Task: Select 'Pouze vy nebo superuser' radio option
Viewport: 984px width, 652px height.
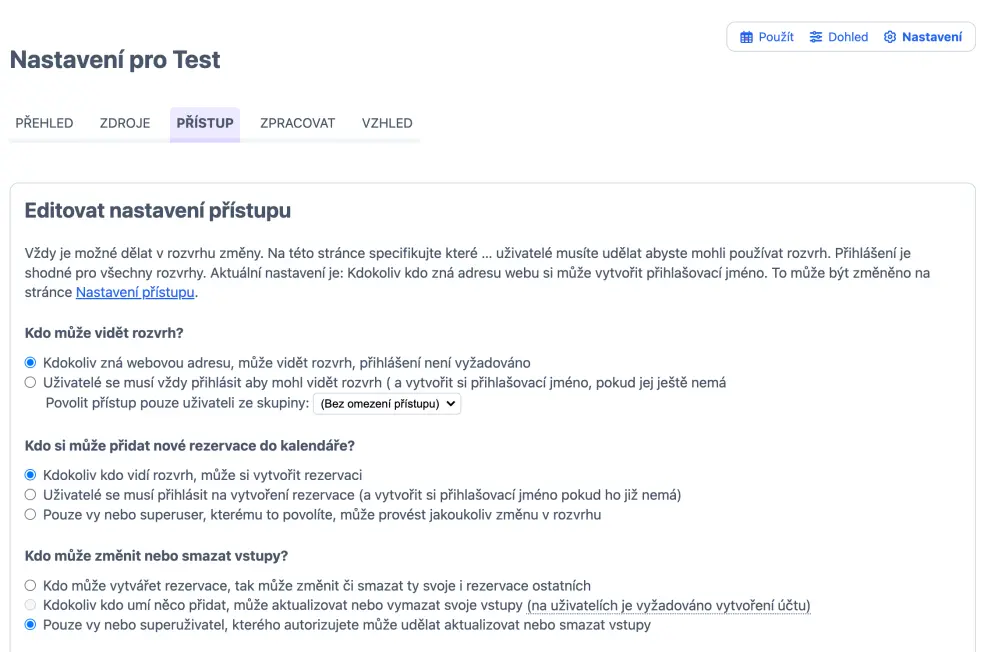Action: pos(31,514)
